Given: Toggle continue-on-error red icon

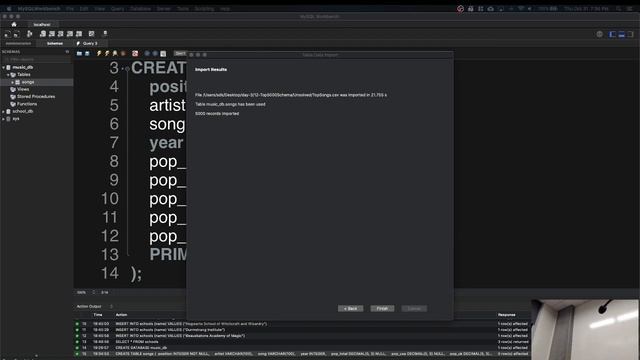Looking at the screenshot, I should point(135,53).
